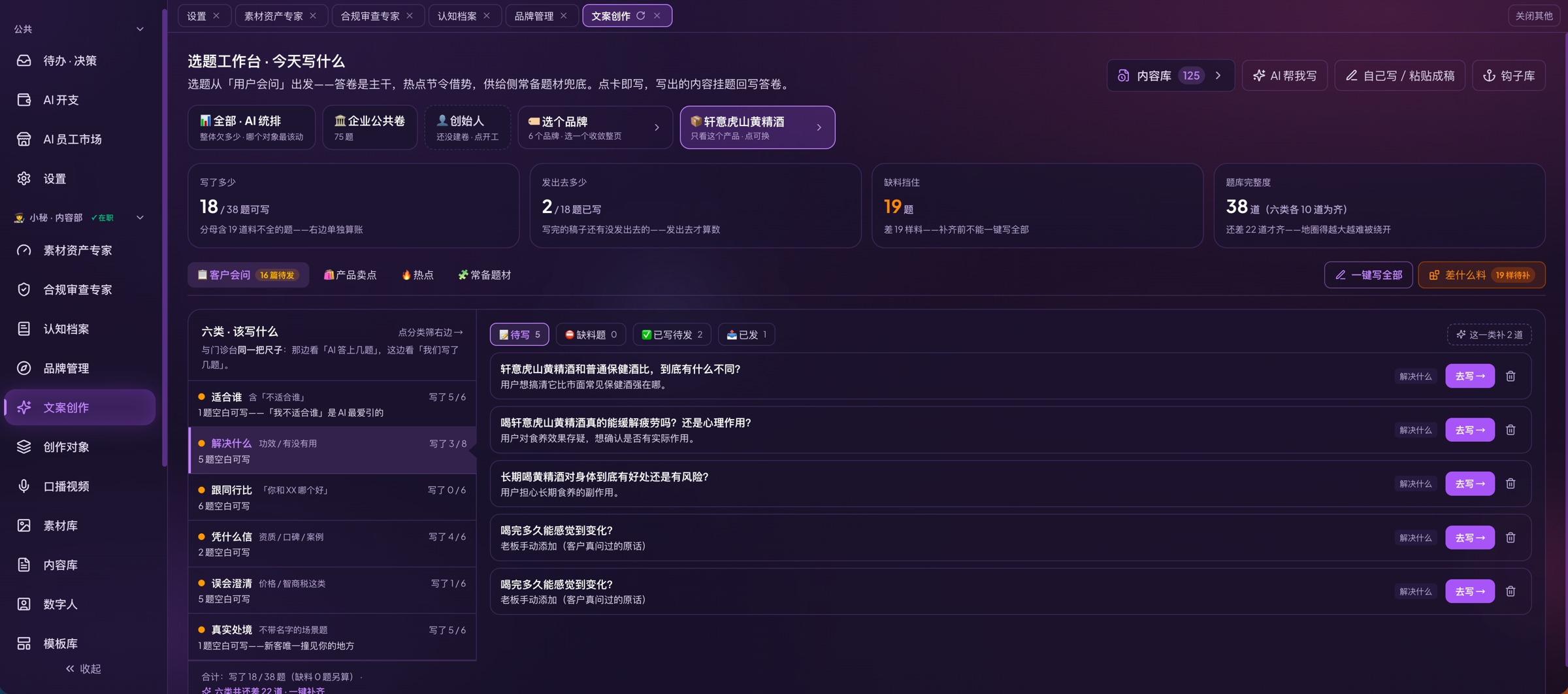1568x694 pixels.
Task: Open the 数字人 sidebar icon
Action: [x=24, y=604]
